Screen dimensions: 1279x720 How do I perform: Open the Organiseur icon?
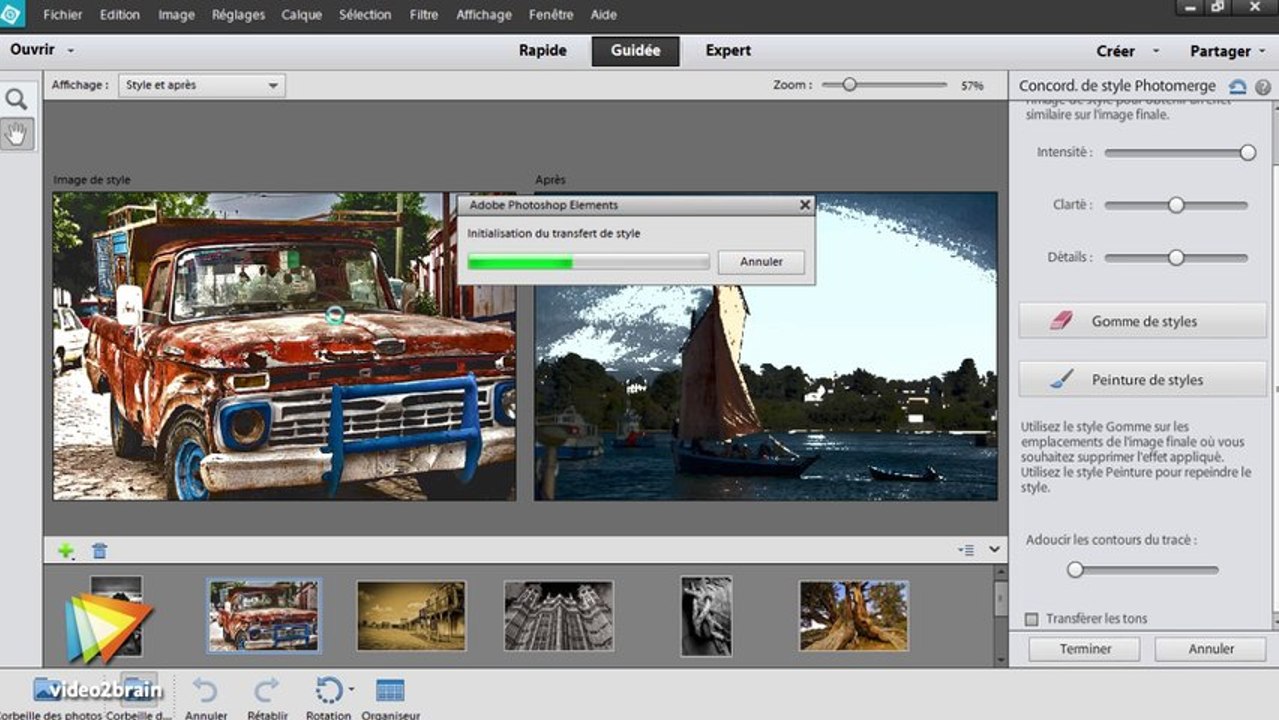[390, 691]
